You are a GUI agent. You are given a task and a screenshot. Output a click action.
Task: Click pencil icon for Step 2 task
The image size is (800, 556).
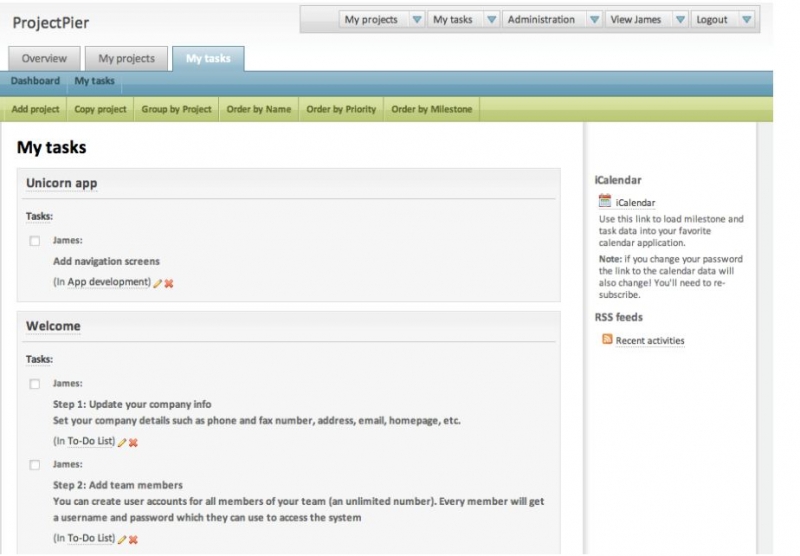coord(122,539)
